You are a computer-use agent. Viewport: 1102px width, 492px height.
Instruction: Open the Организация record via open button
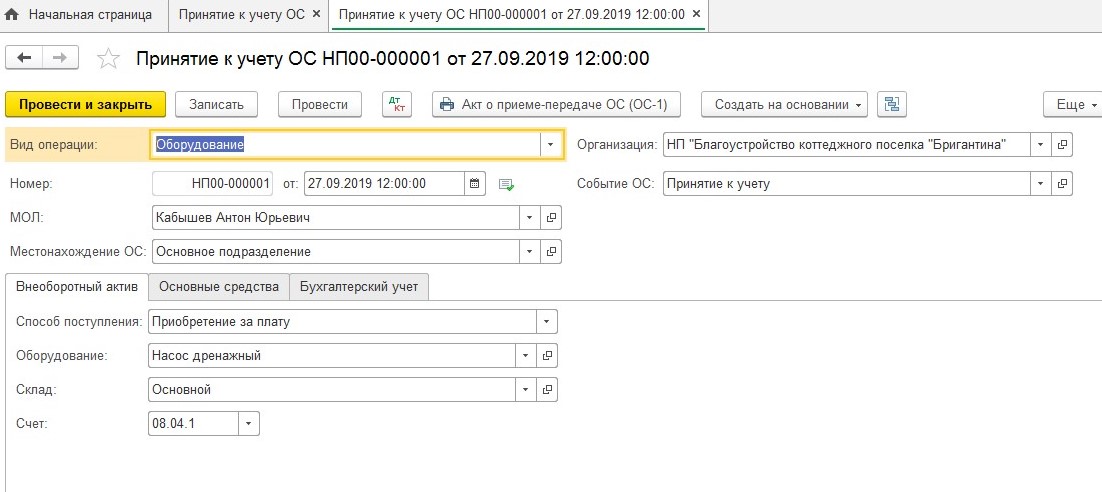pos(1063,145)
